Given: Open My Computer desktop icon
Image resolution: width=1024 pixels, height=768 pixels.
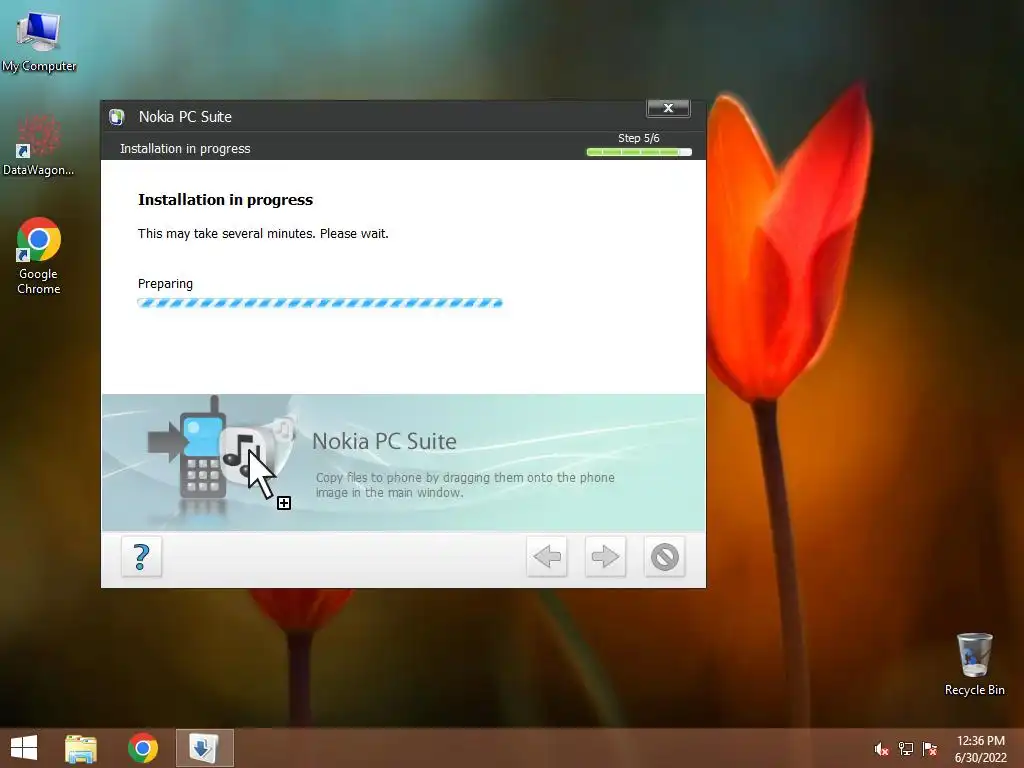Looking at the screenshot, I should 39,40.
